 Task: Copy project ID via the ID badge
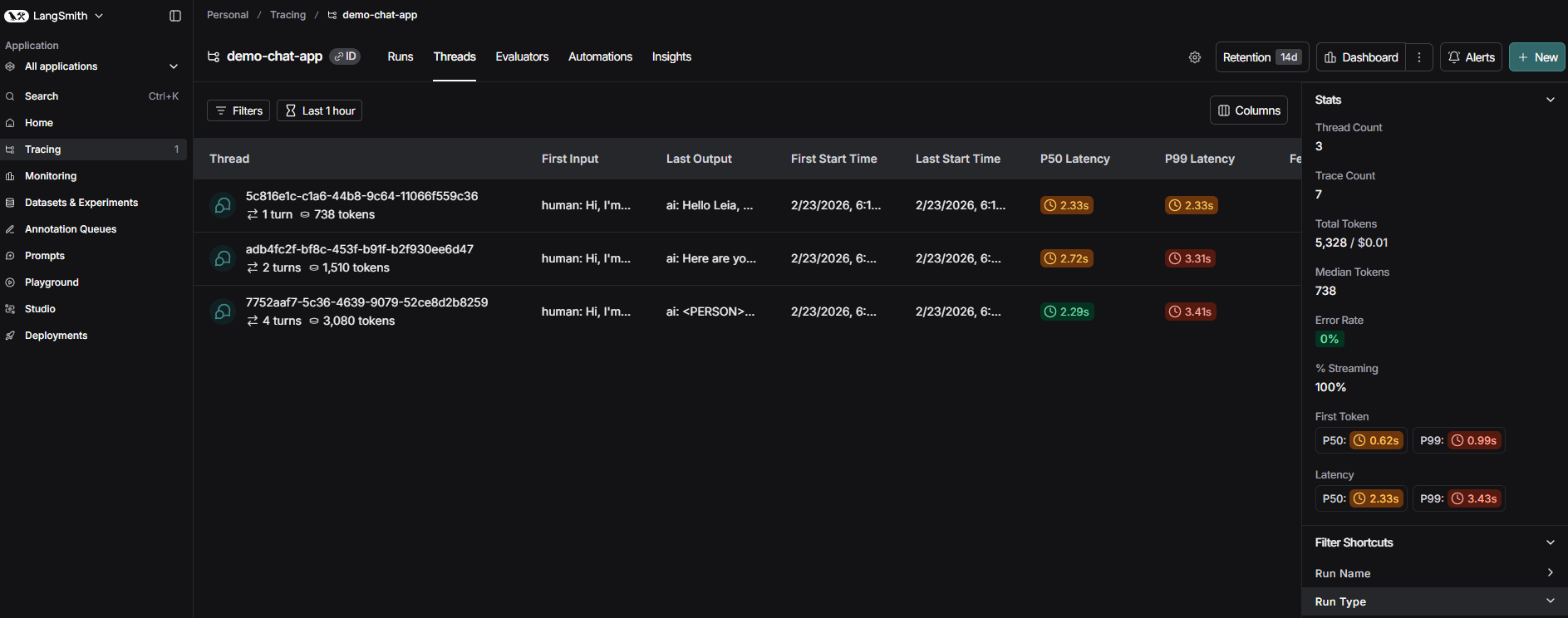(x=345, y=56)
